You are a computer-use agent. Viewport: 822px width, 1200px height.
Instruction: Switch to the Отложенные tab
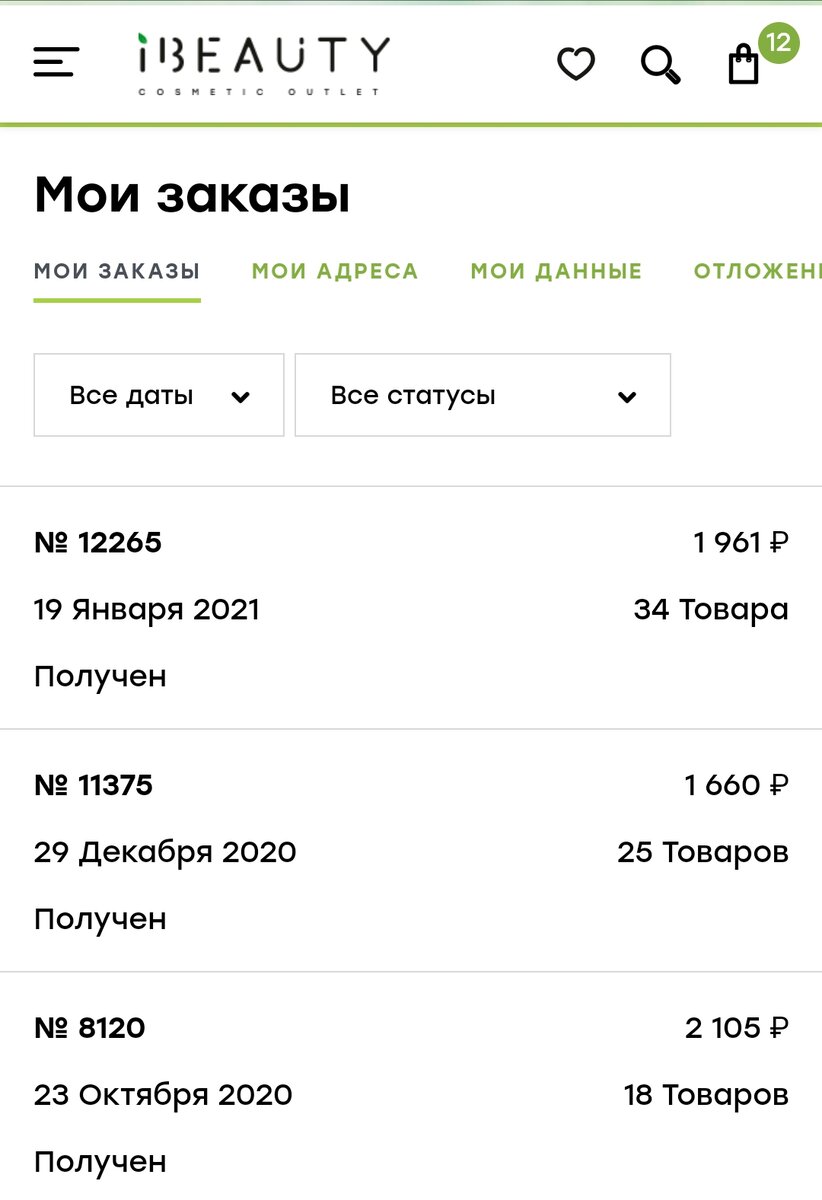[x=758, y=271]
